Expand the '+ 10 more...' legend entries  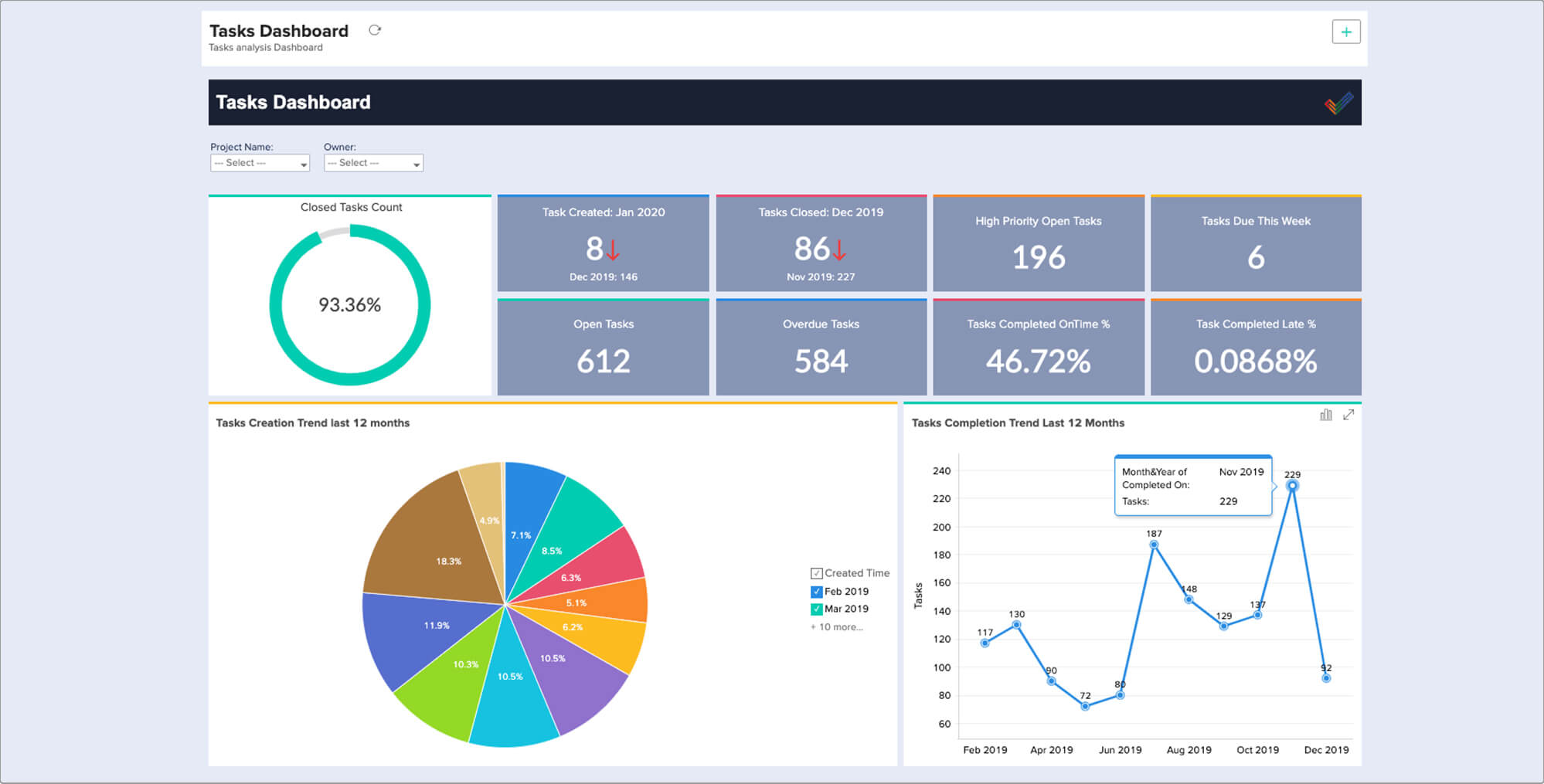(837, 627)
